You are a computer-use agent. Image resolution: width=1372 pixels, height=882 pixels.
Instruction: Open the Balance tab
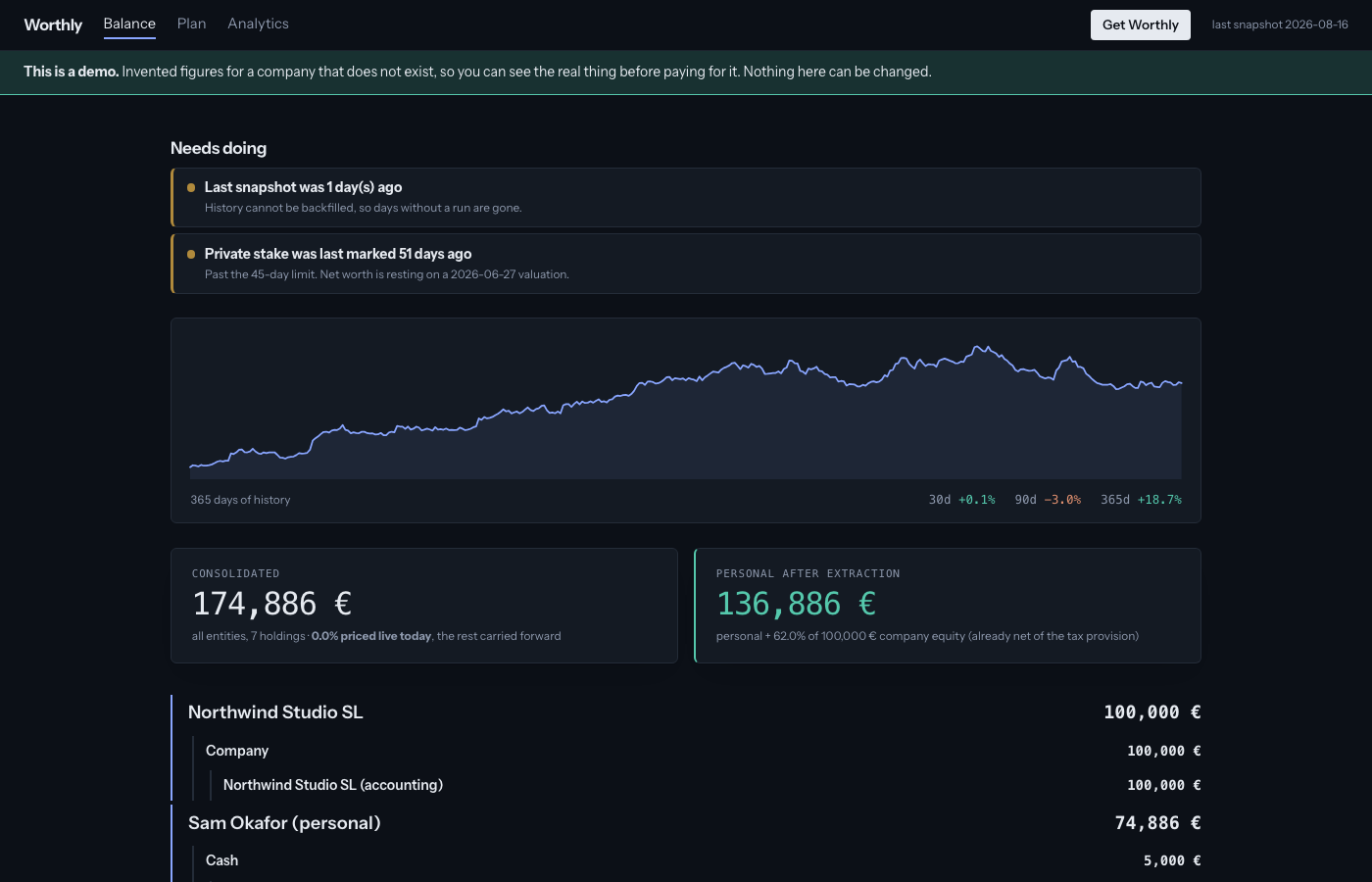click(129, 24)
